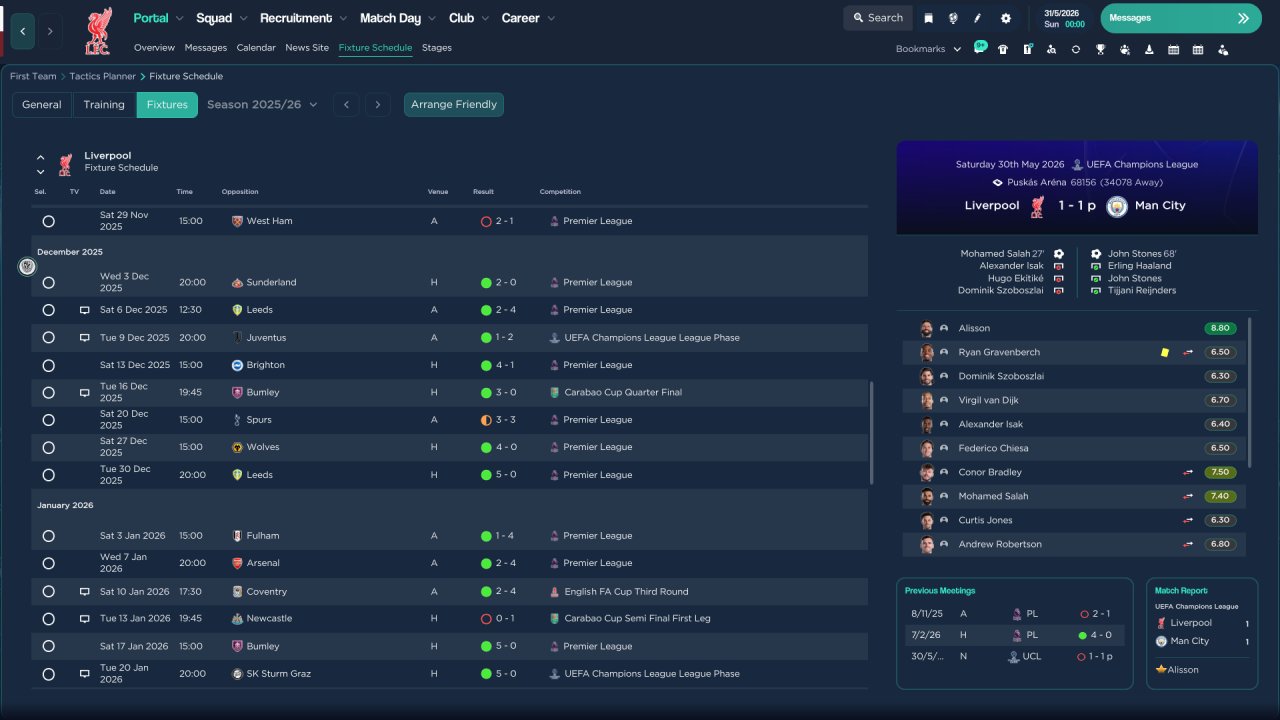The width and height of the screenshot is (1280, 720).
Task: Expand the Recruitment menu chevron
Action: click(343, 18)
